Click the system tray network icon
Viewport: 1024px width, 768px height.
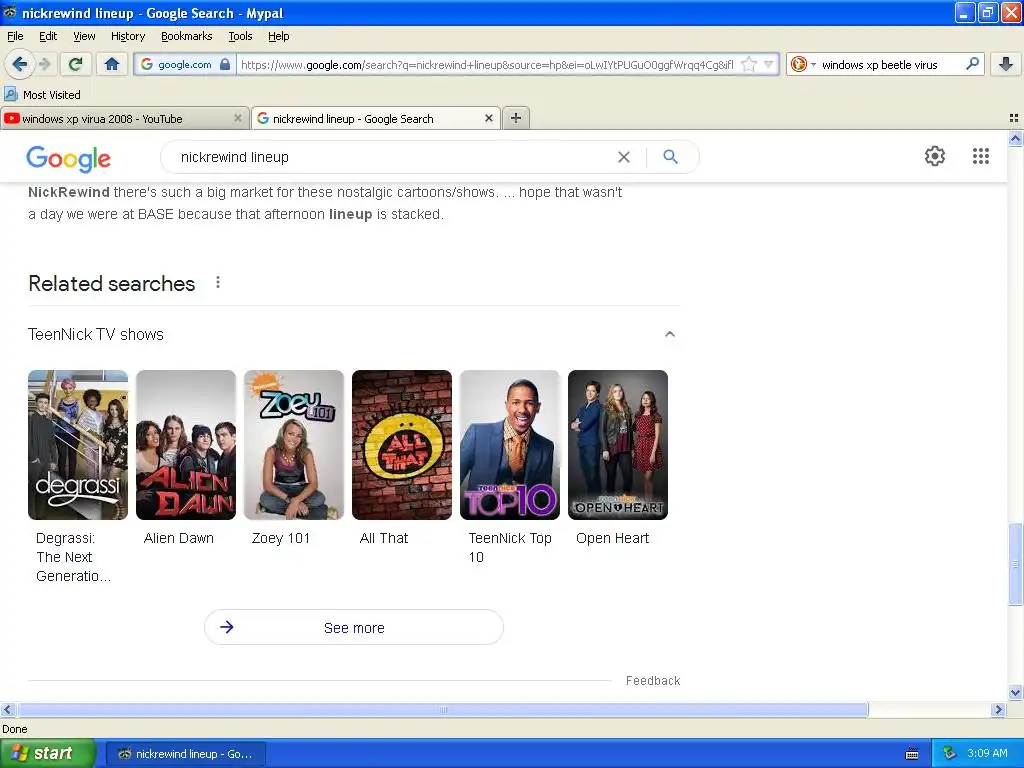949,753
